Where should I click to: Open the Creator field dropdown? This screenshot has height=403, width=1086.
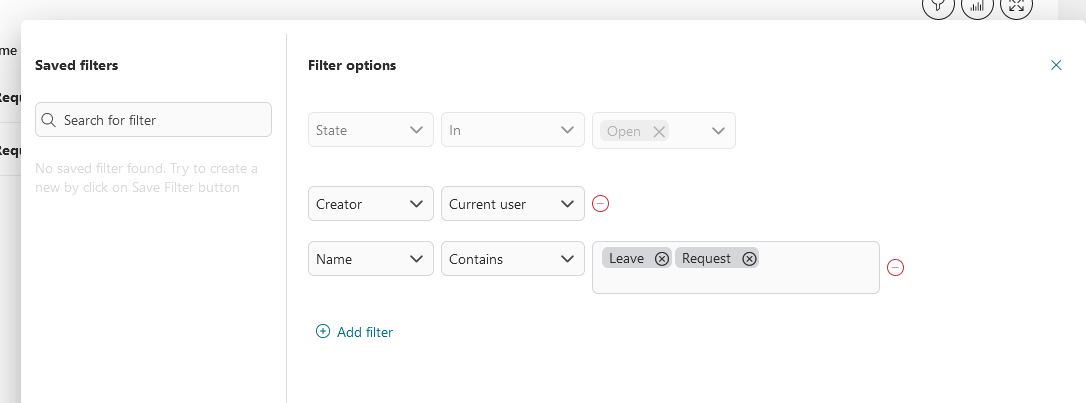(371, 204)
